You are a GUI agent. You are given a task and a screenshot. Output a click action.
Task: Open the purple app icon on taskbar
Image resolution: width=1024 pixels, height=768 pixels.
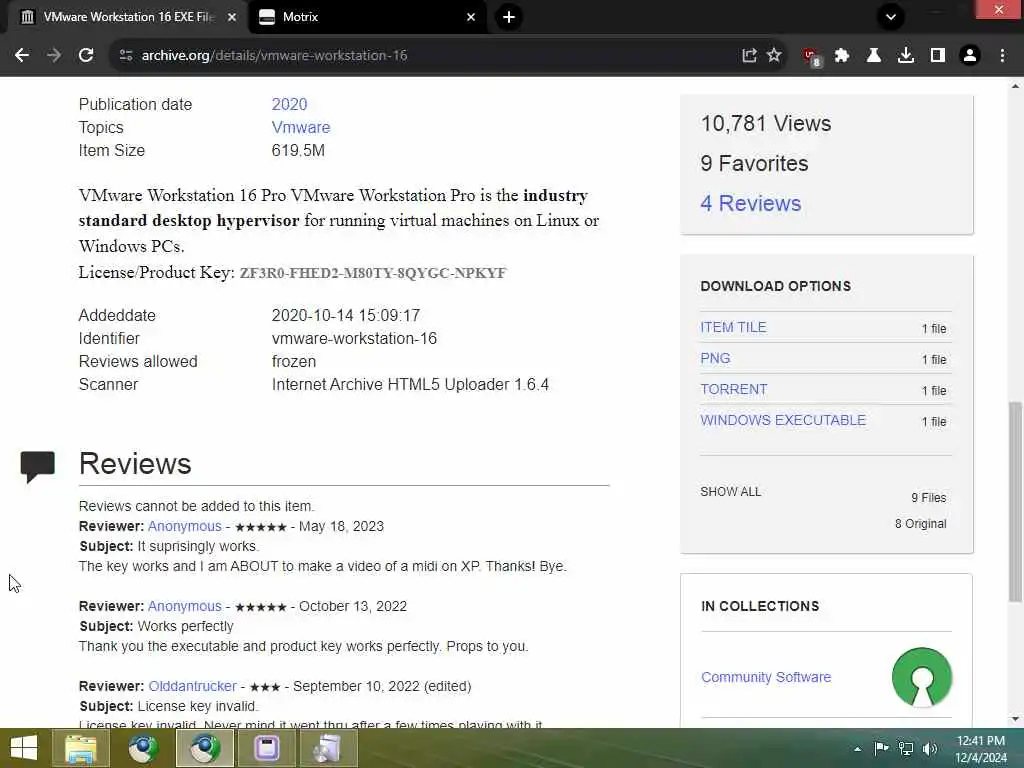266,748
